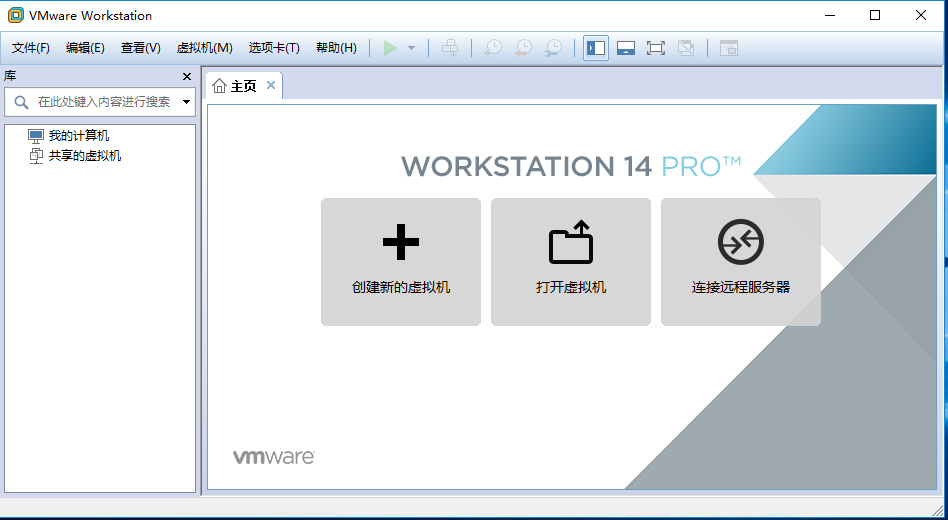Expand the library search dropdown arrow

186,102
